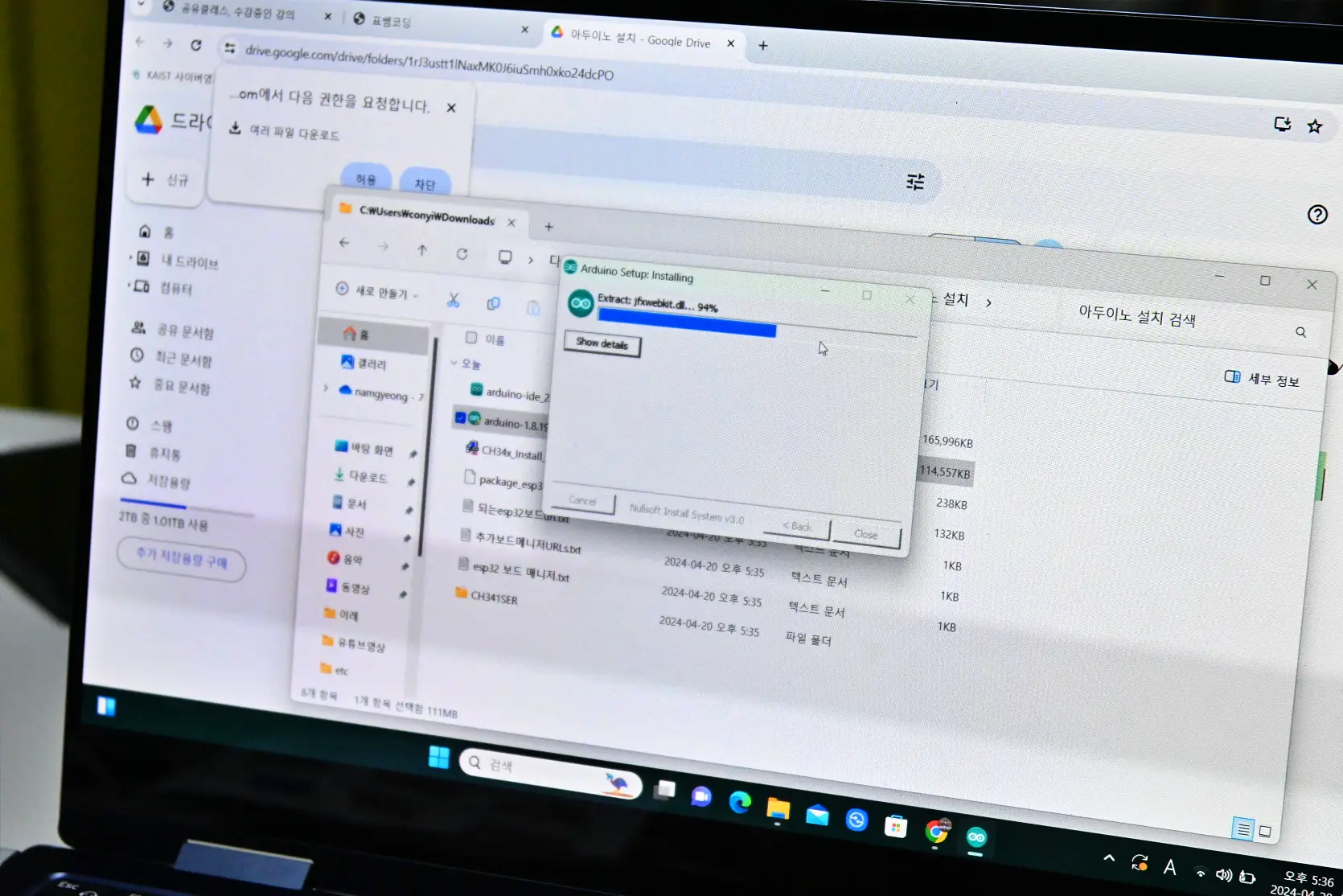The height and width of the screenshot is (896, 1343).
Task: Add a new File Explorer tab
Action: tap(548, 227)
